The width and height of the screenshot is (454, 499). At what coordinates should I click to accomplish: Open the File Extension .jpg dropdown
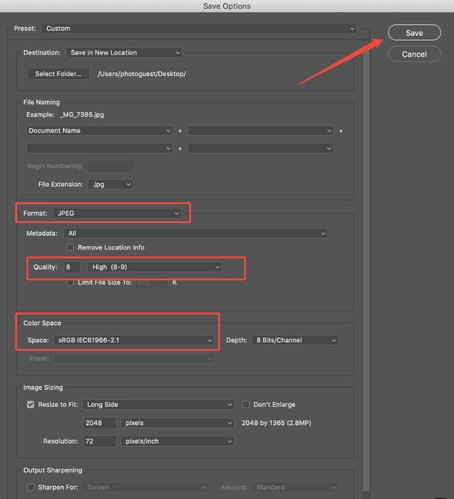coord(110,184)
